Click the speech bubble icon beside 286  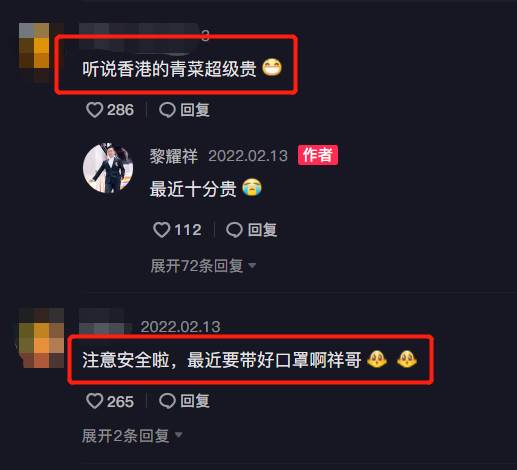tap(167, 110)
